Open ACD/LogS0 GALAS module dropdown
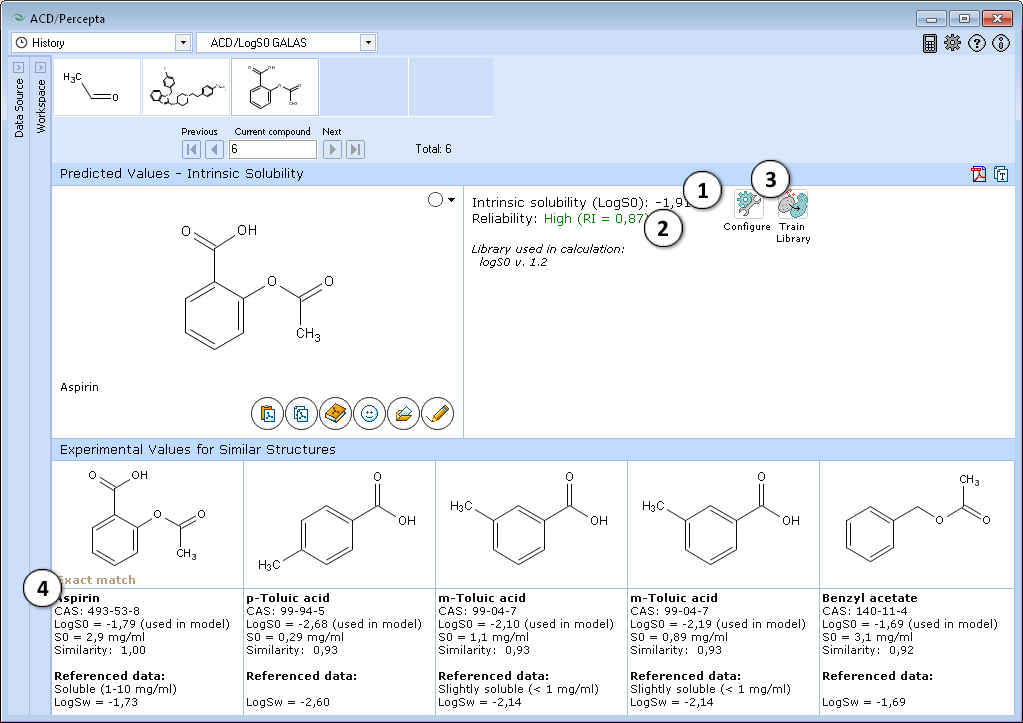Image resolution: width=1023 pixels, height=723 pixels. point(369,42)
